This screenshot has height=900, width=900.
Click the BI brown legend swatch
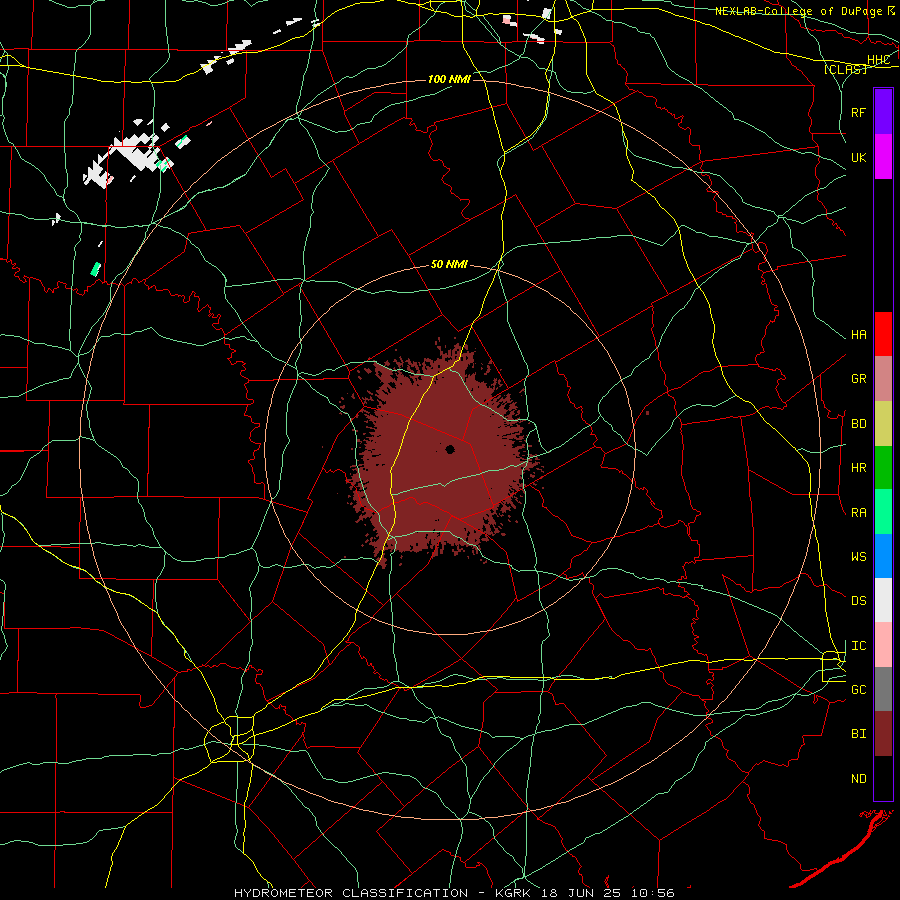click(x=883, y=734)
